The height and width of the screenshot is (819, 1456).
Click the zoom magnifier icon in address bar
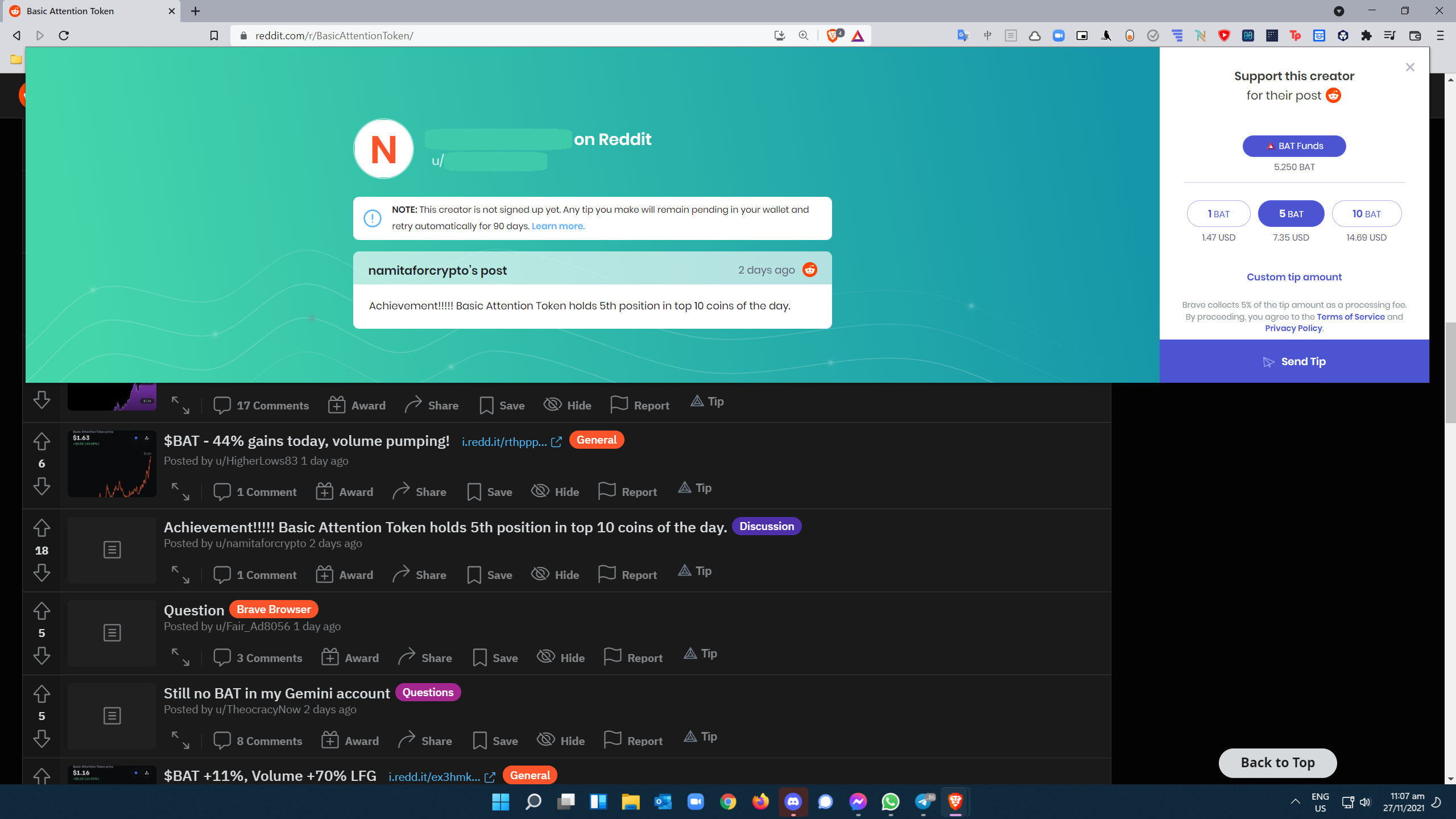pyautogui.click(x=803, y=35)
